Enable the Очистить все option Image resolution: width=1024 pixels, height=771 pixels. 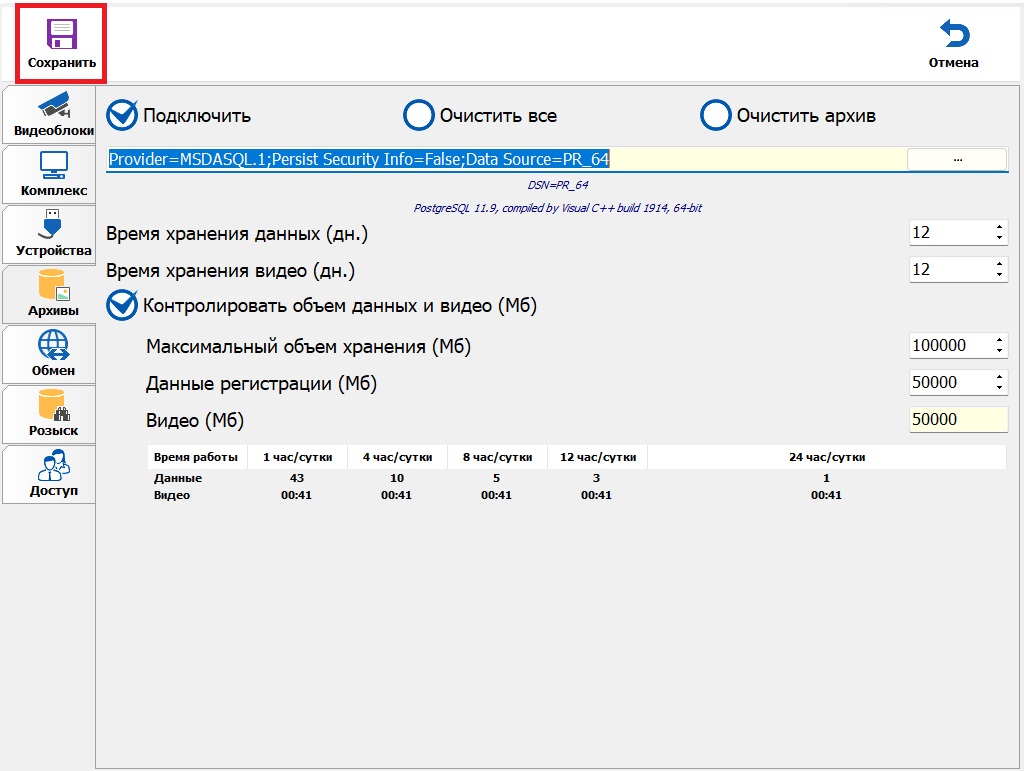(418, 115)
